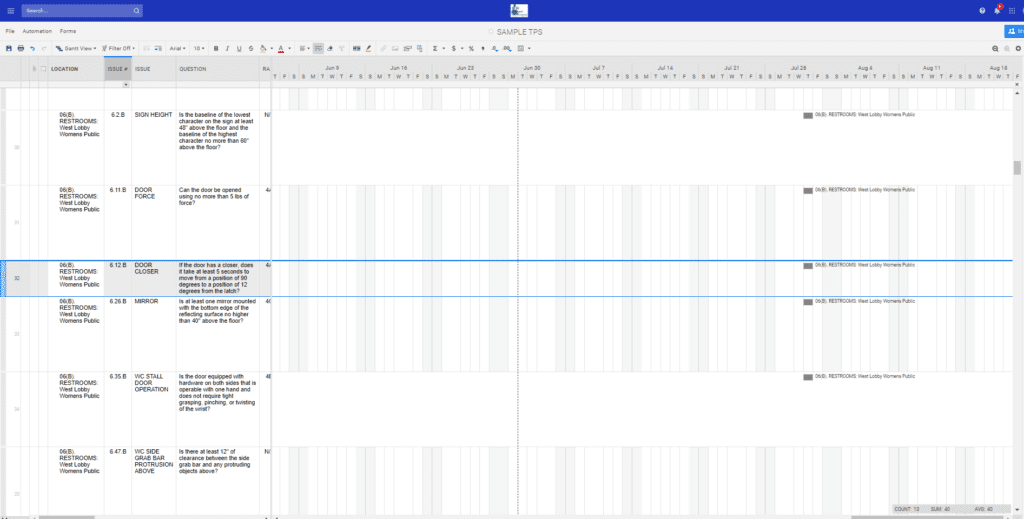1024x519 pixels.
Task: Outdent the selected row
Action: point(146,48)
